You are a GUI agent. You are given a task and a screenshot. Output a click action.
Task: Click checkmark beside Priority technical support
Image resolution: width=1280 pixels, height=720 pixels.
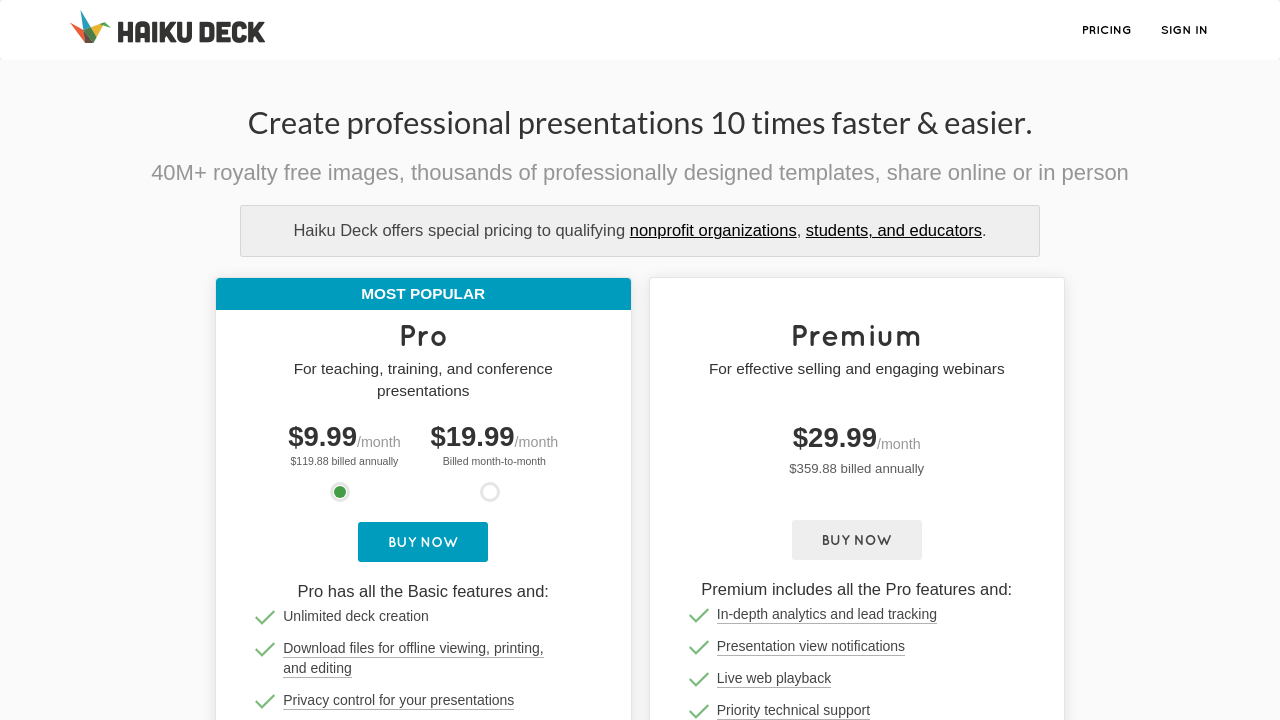699,712
